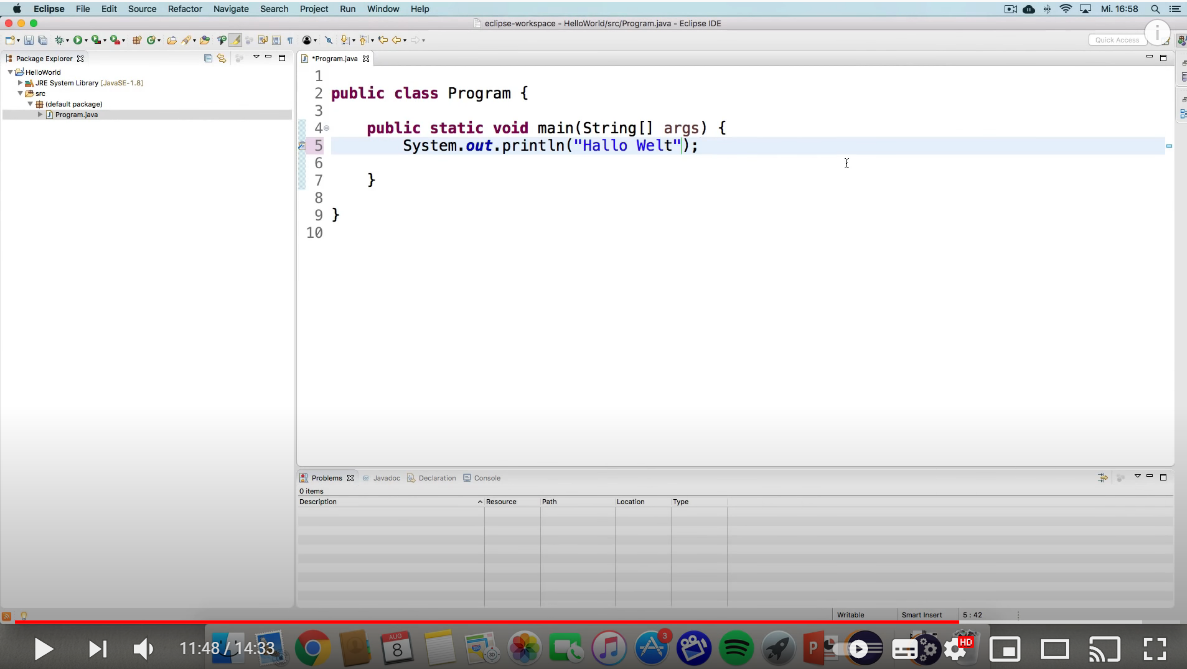Open the Problems view menu dropdown triangle
The image size is (1187, 669).
click(x=1137, y=477)
